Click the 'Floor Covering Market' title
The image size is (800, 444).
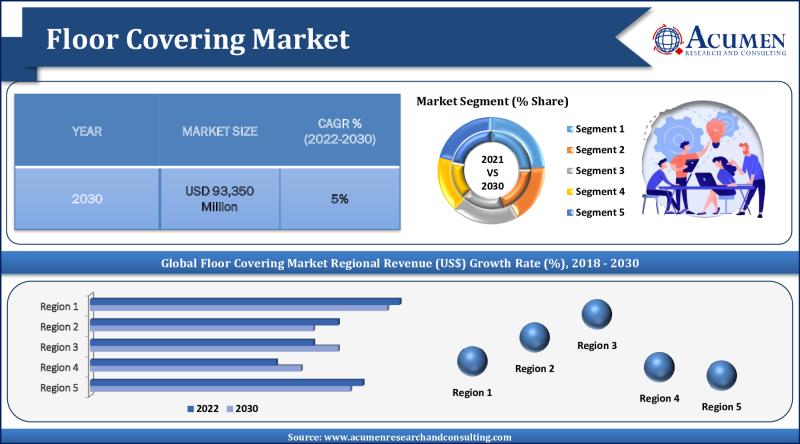(198, 39)
